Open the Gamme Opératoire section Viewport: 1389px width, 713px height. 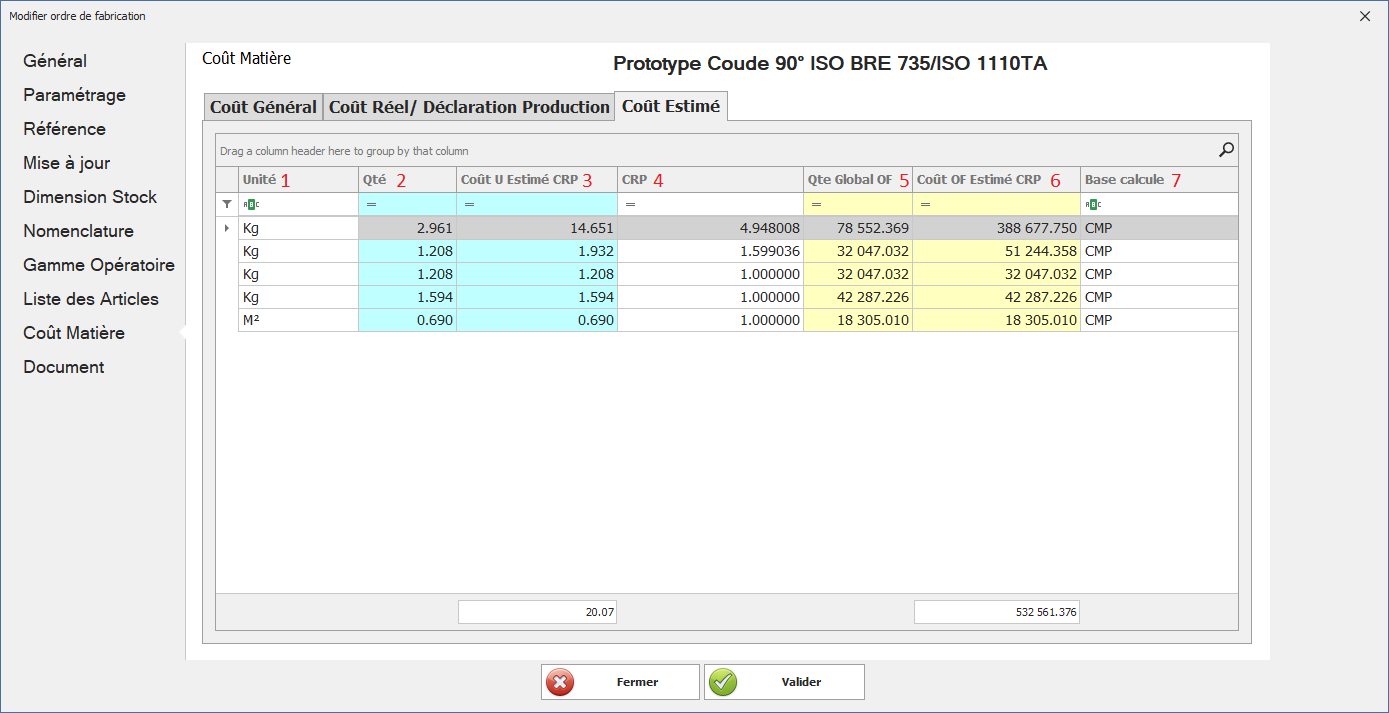click(x=99, y=265)
